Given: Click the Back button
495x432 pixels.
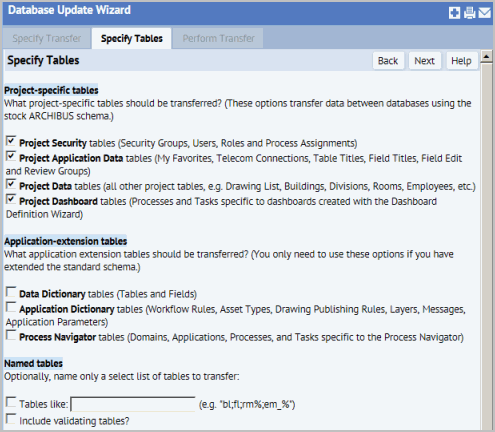Looking at the screenshot, I should 388,61.
